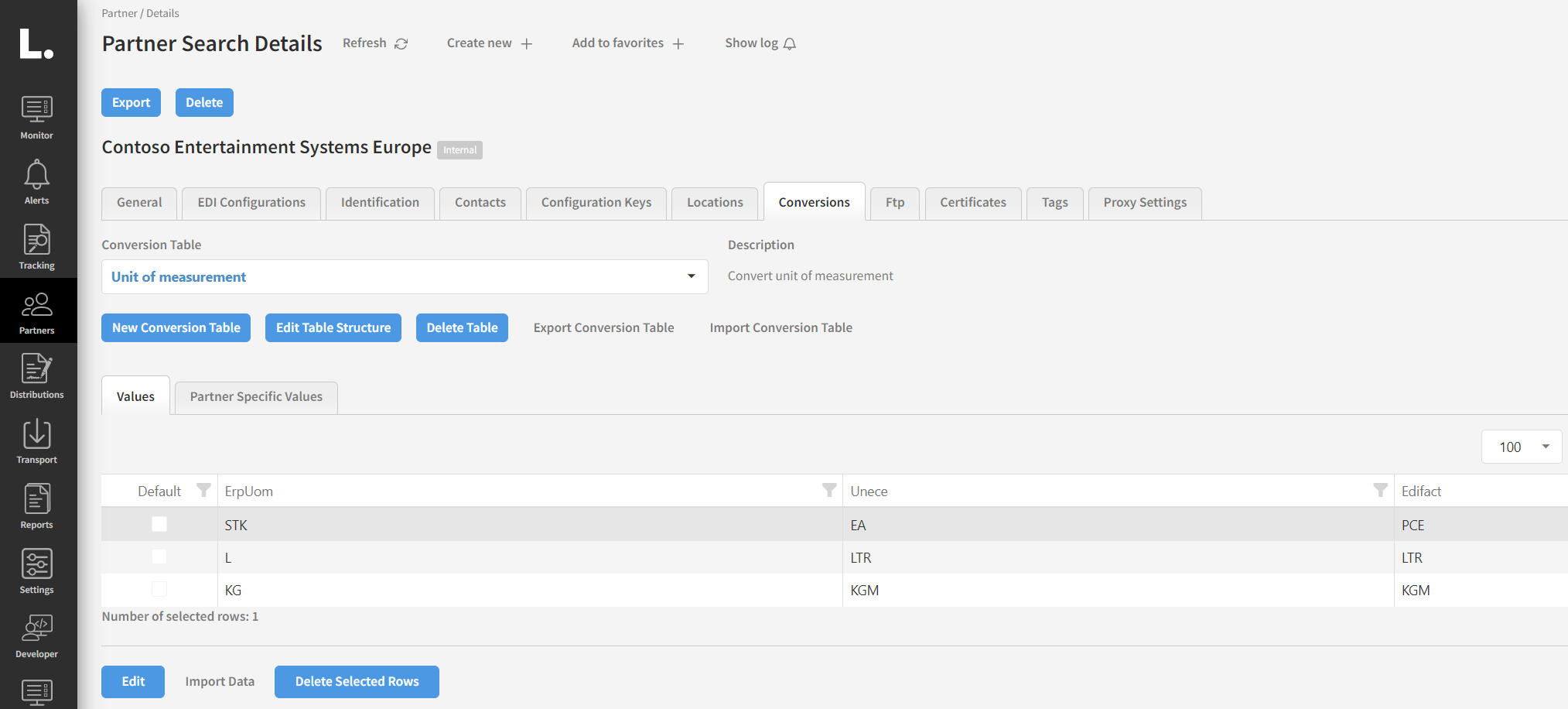Switch to the EDI Configurations tab
The width and height of the screenshot is (1568, 709).
click(x=251, y=203)
